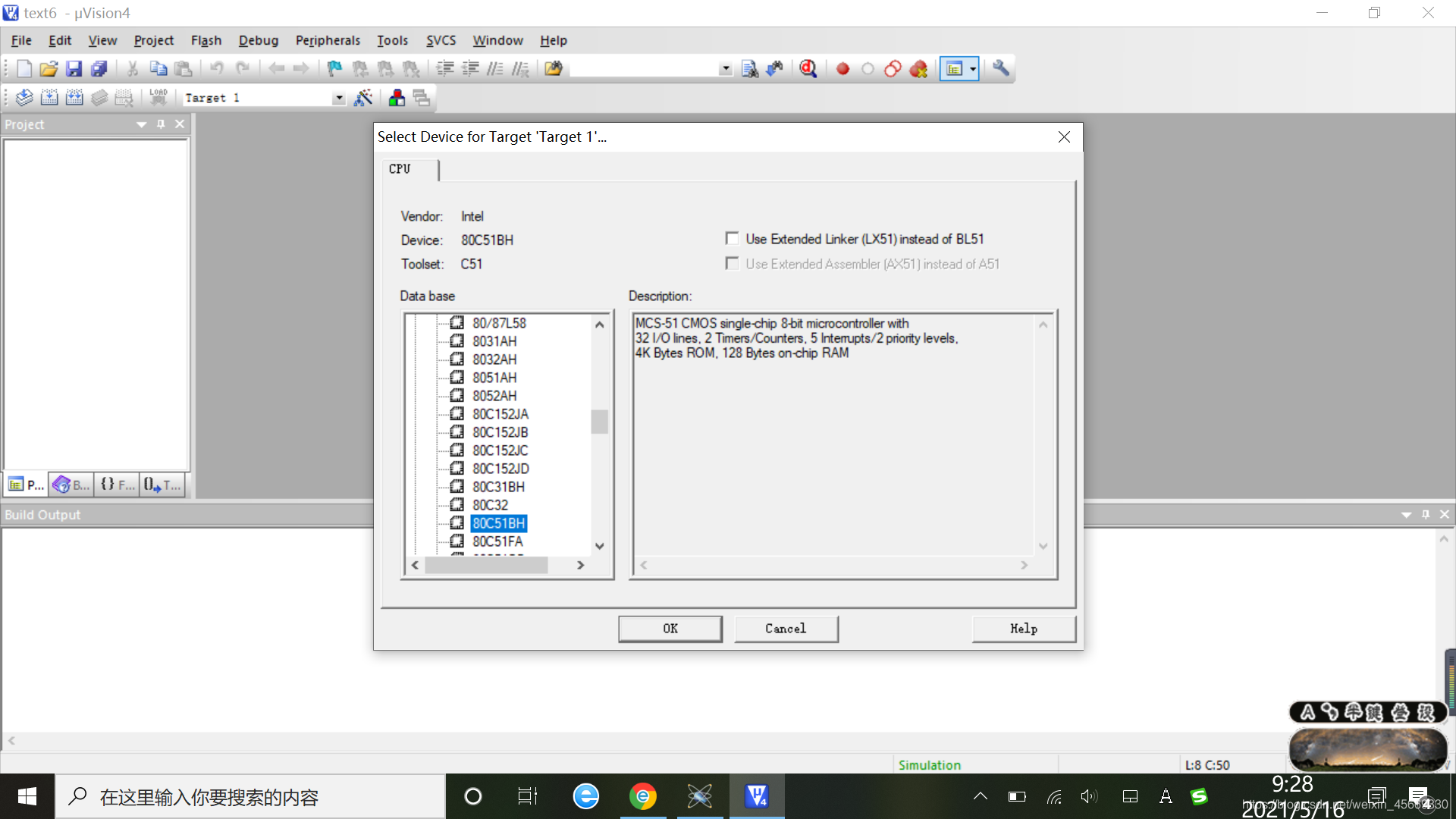Click the Save file icon
This screenshot has width=1456, height=819.
coord(74,69)
